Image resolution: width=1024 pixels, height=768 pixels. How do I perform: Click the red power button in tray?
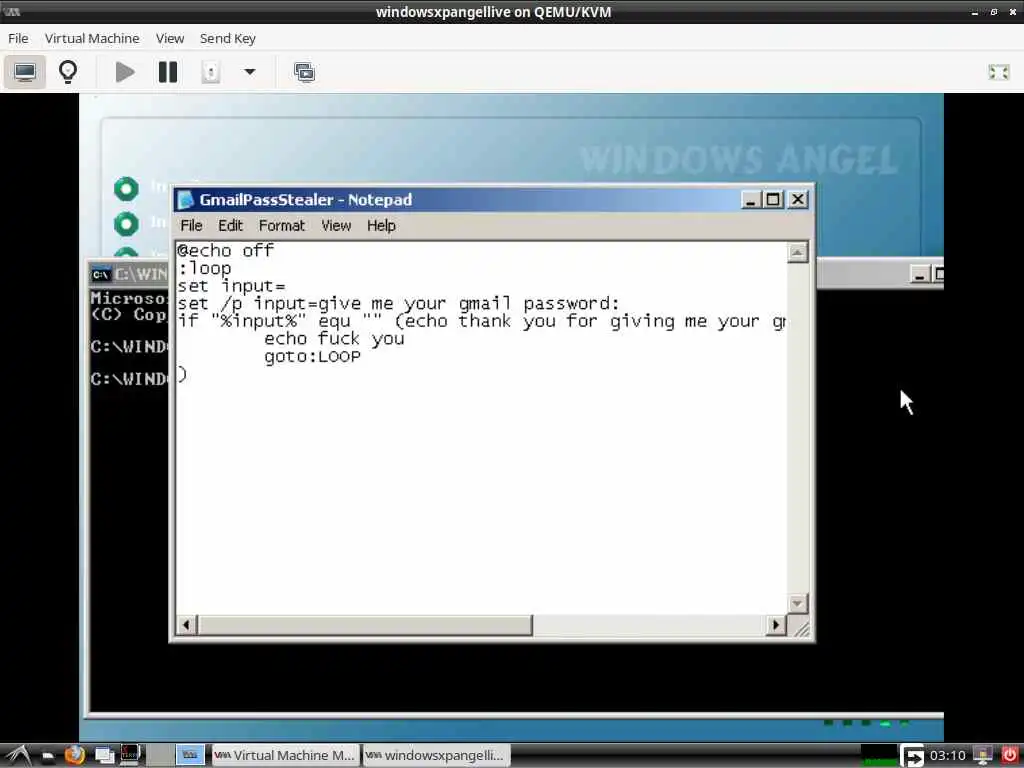pos(1009,756)
